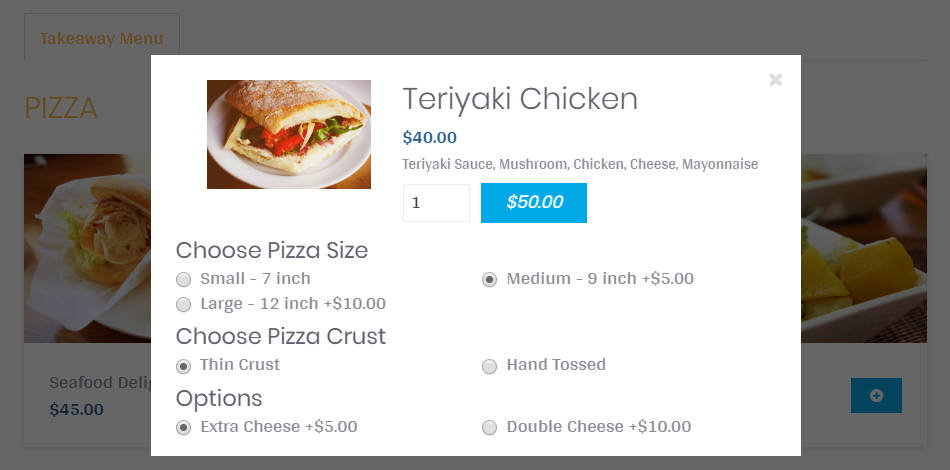The height and width of the screenshot is (470, 950).
Task: Select the Thin Crust radio button
Action: click(x=184, y=366)
